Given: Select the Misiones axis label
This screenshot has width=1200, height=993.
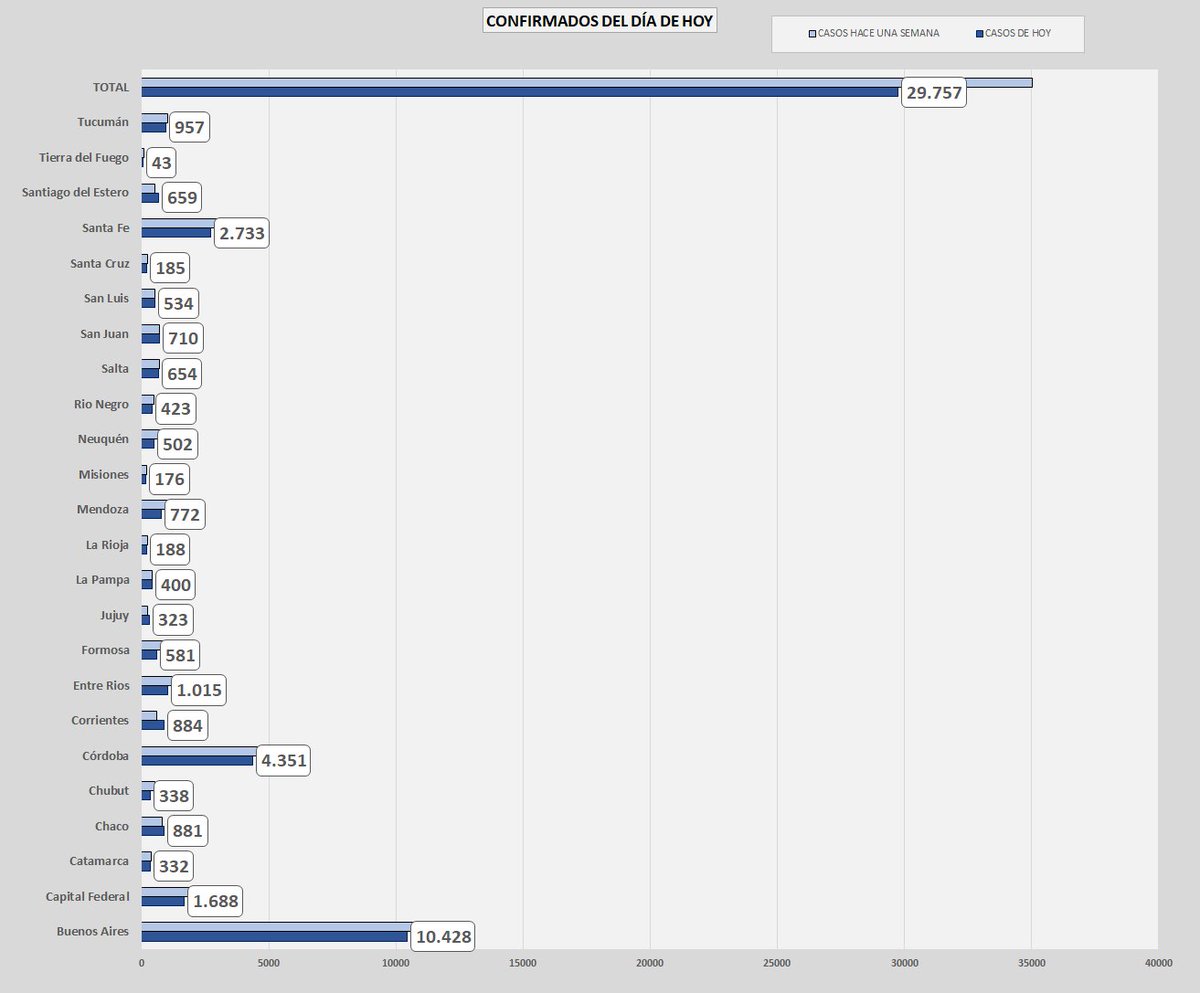Looking at the screenshot, I should coord(104,474).
